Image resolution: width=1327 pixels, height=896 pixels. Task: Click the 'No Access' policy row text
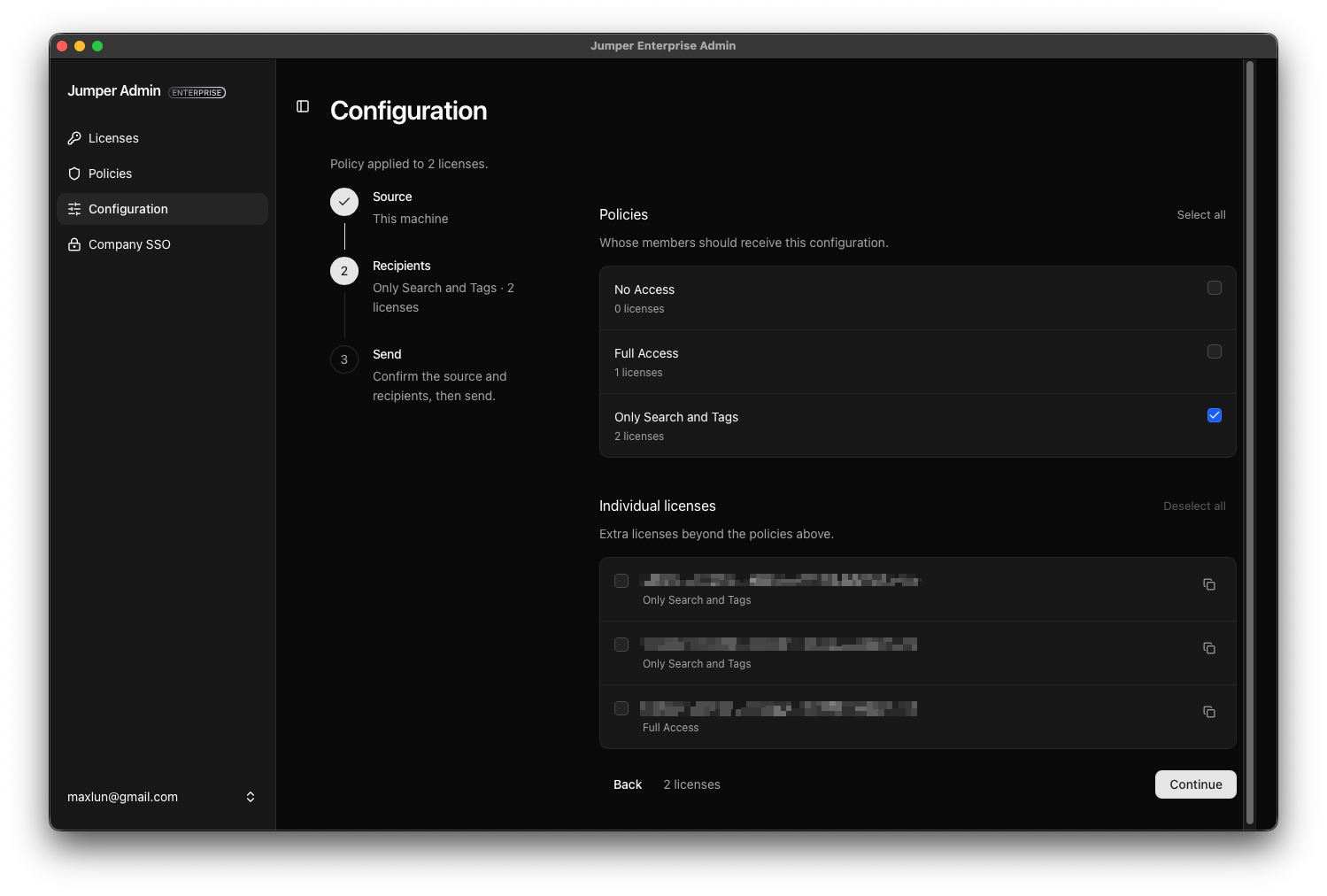[x=644, y=290]
